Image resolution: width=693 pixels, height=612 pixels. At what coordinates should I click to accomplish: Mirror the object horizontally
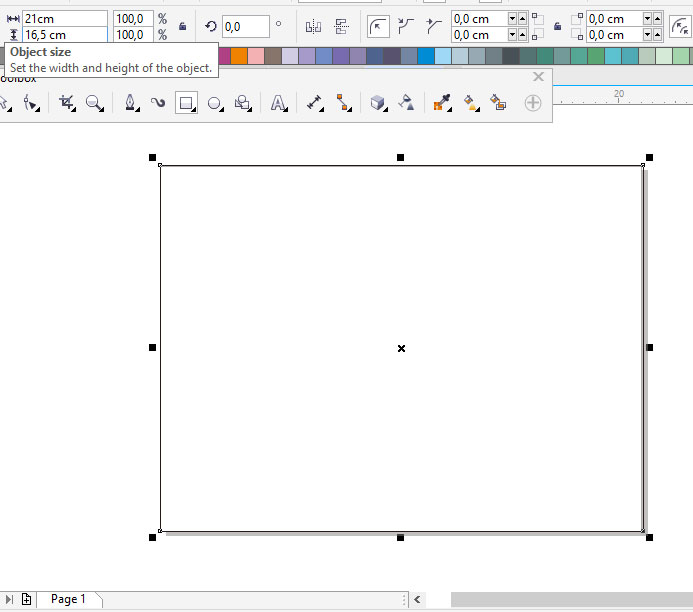[313, 27]
